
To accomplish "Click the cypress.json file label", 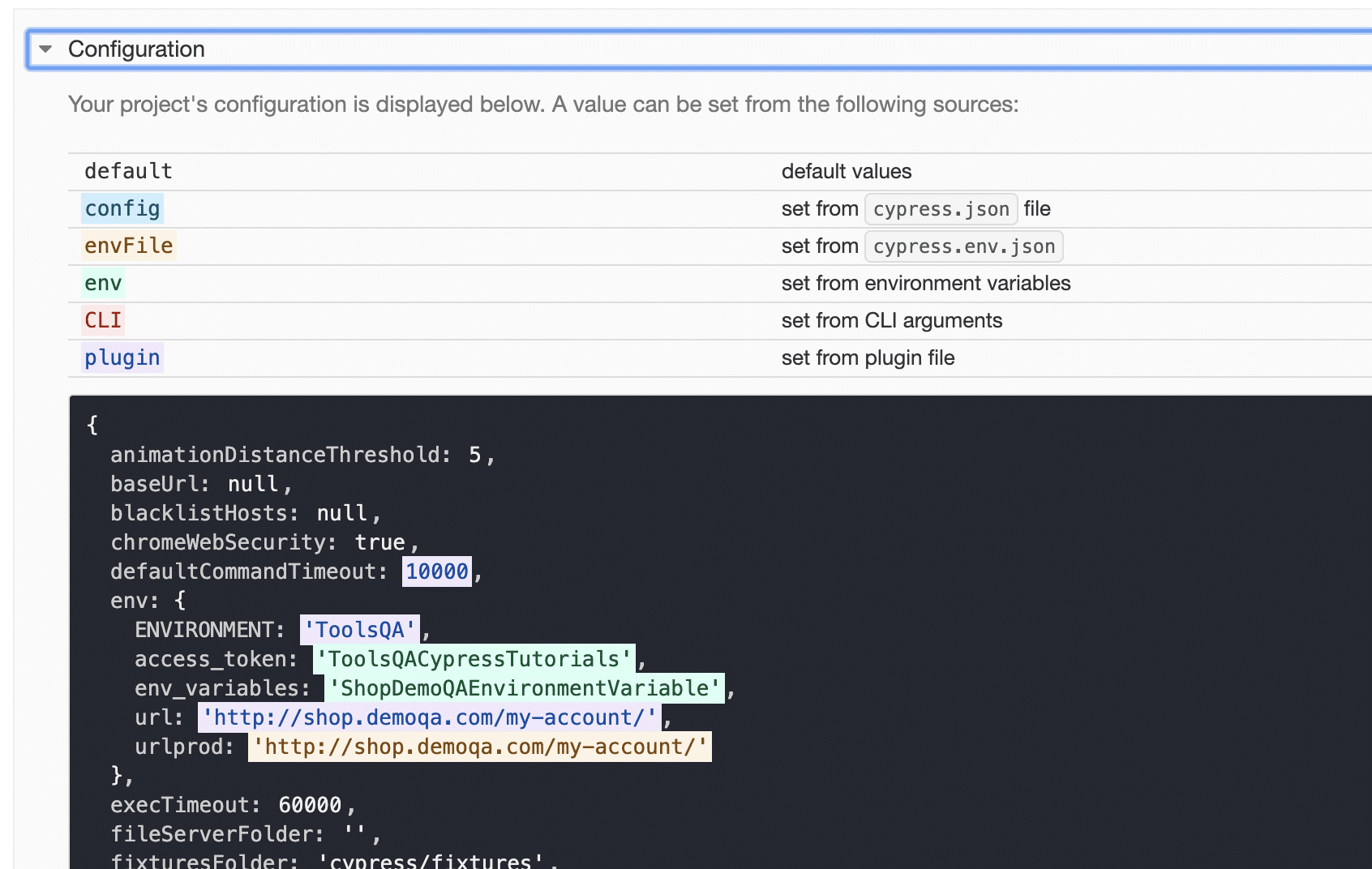I will (x=941, y=208).
